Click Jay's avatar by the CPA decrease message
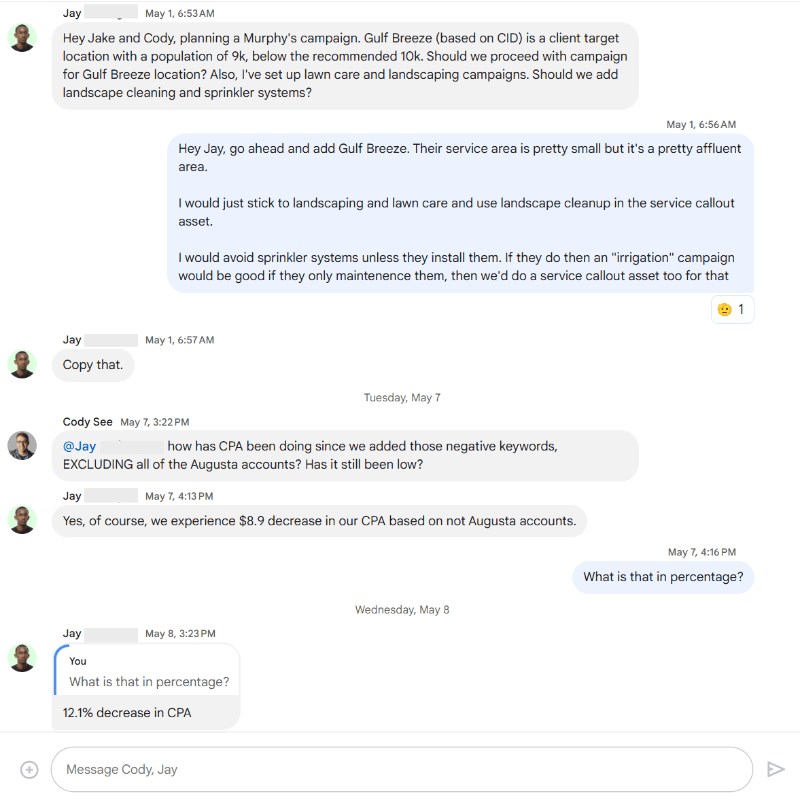800x800 pixels. click(x=22, y=521)
